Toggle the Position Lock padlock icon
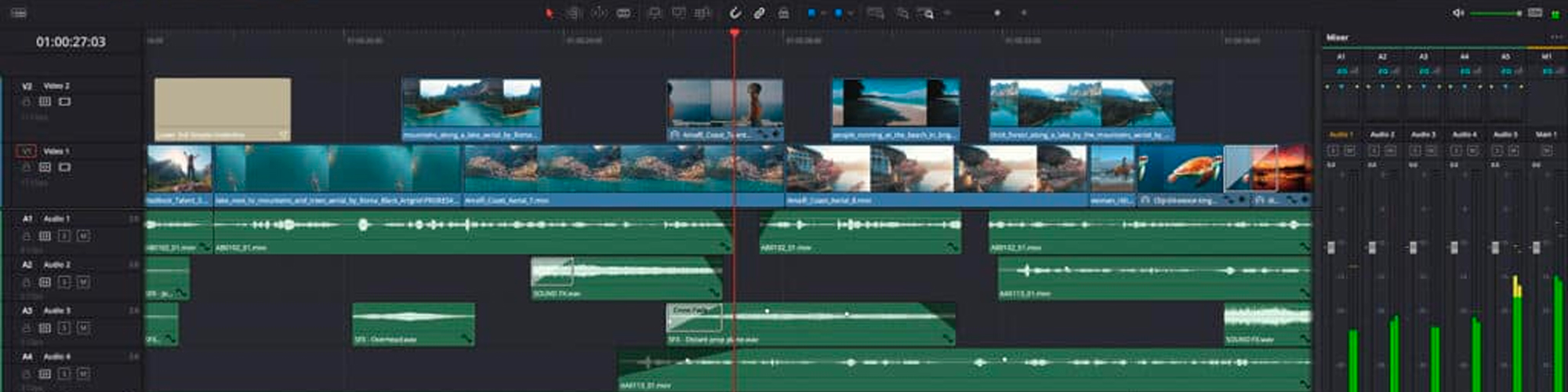Viewport: 1568px width, 392px height. click(x=783, y=13)
